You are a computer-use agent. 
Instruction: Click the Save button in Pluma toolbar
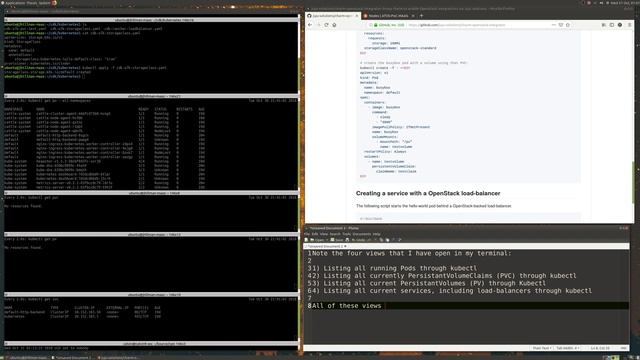(336, 240)
